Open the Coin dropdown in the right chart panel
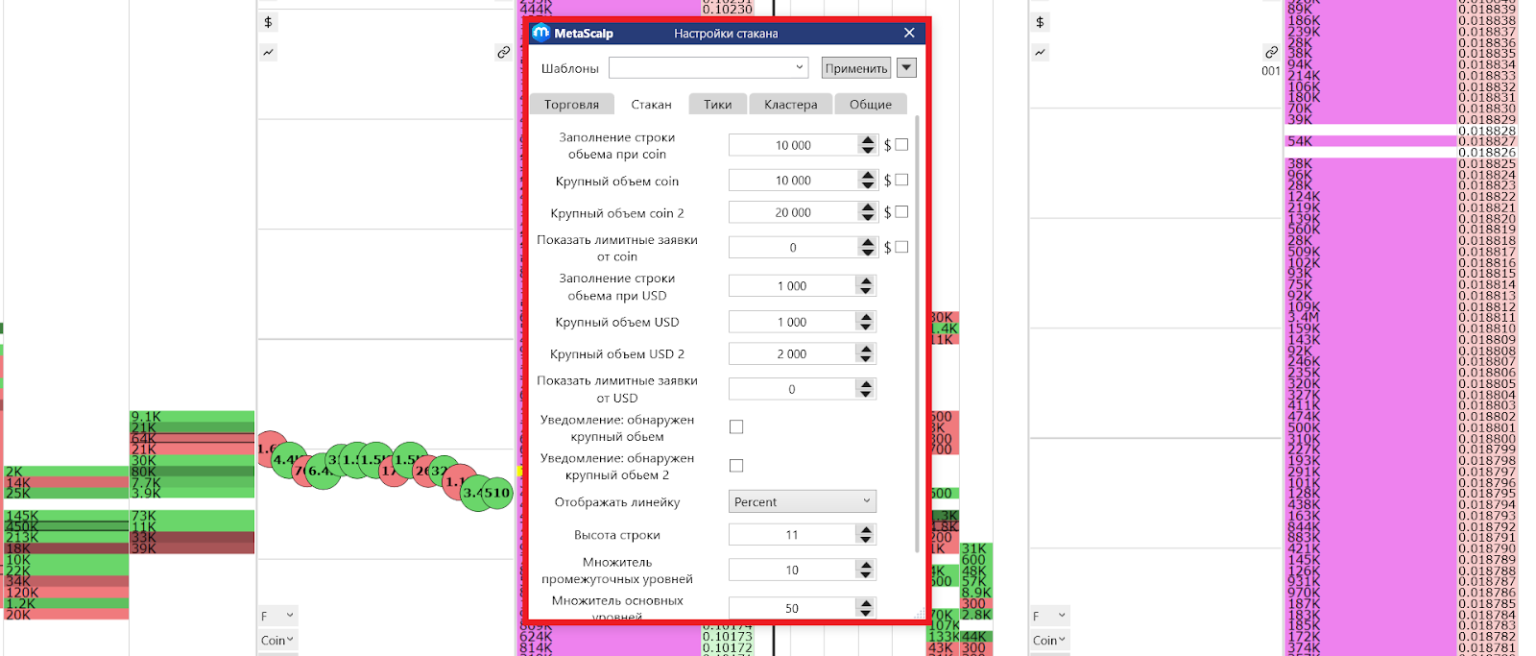Viewport: 1536px width, 656px height. click(1050, 640)
